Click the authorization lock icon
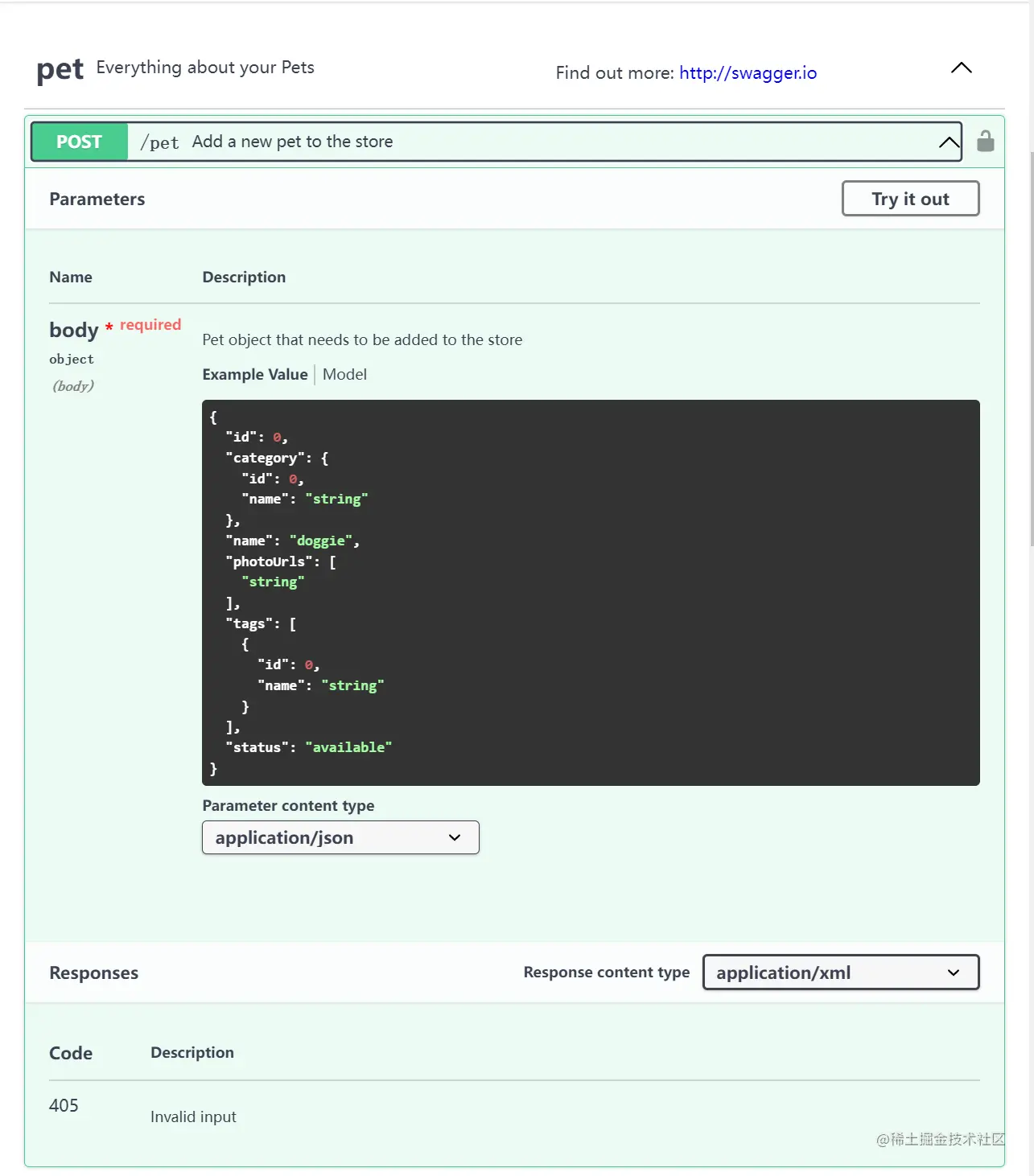This screenshot has height=1176, width=1034. pyautogui.click(x=985, y=142)
